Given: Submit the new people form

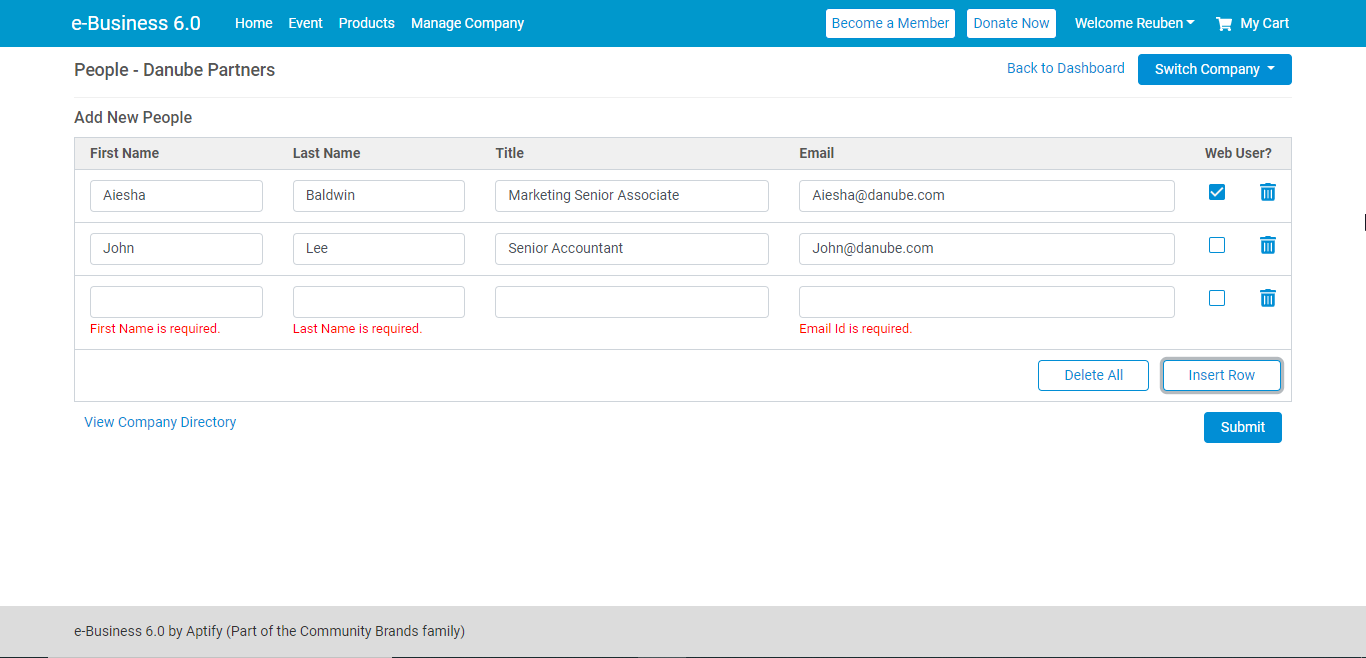Looking at the screenshot, I should [1242, 427].
